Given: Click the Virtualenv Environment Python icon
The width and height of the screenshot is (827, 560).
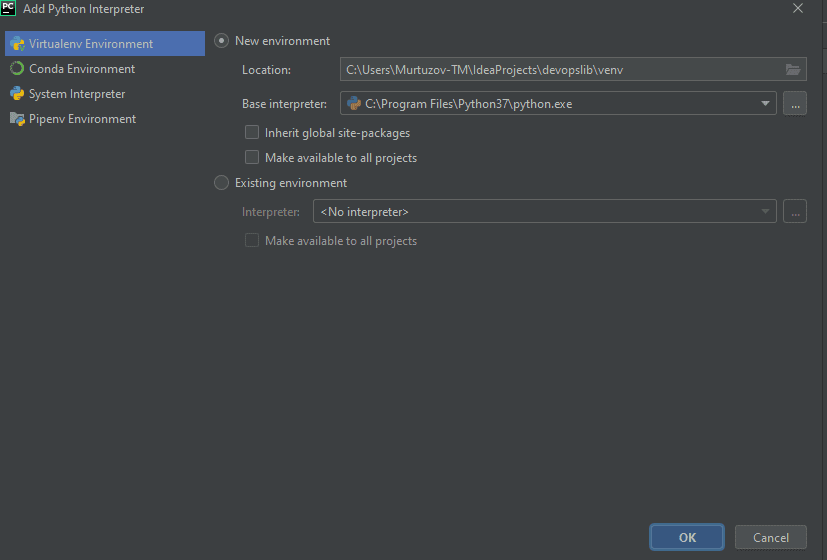Looking at the screenshot, I should tap(17, 44).
